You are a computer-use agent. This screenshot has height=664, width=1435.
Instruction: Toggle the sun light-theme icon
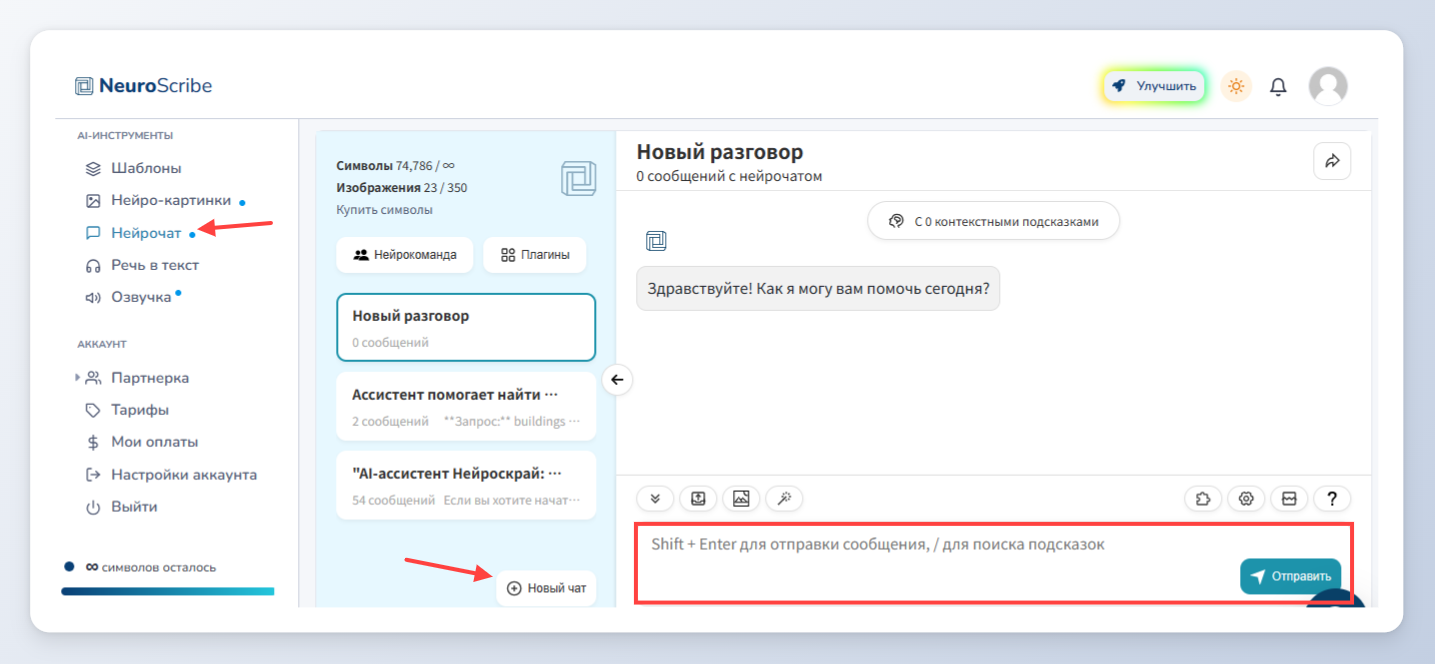point(1236,86)
